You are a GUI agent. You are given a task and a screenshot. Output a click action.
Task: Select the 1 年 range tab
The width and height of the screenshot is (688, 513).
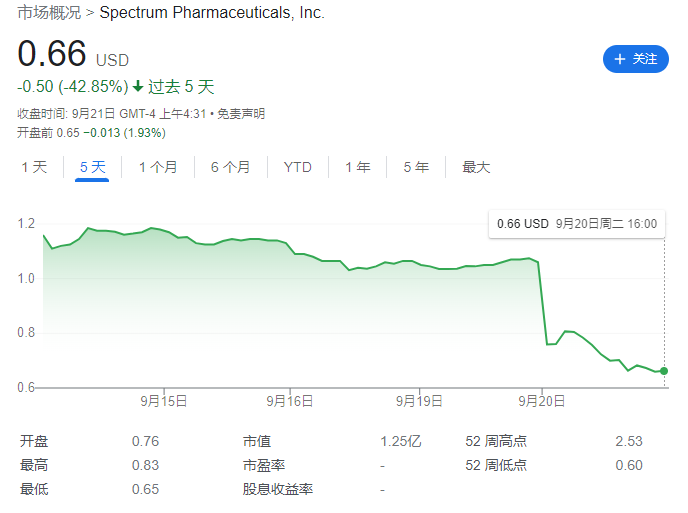[x=358, y=167]
